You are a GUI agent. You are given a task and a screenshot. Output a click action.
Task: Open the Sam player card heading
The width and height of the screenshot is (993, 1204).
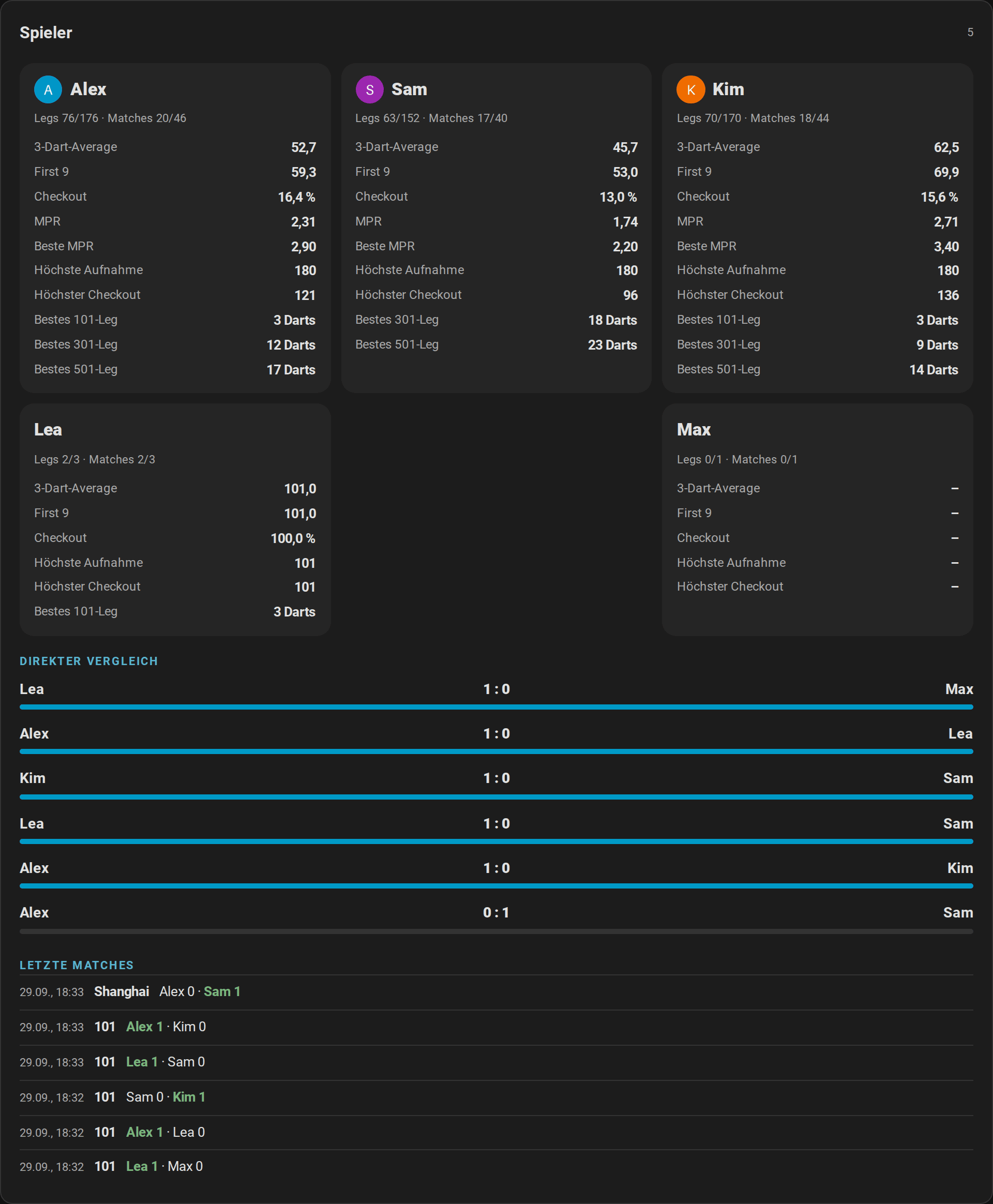click(x=409, y=89)
